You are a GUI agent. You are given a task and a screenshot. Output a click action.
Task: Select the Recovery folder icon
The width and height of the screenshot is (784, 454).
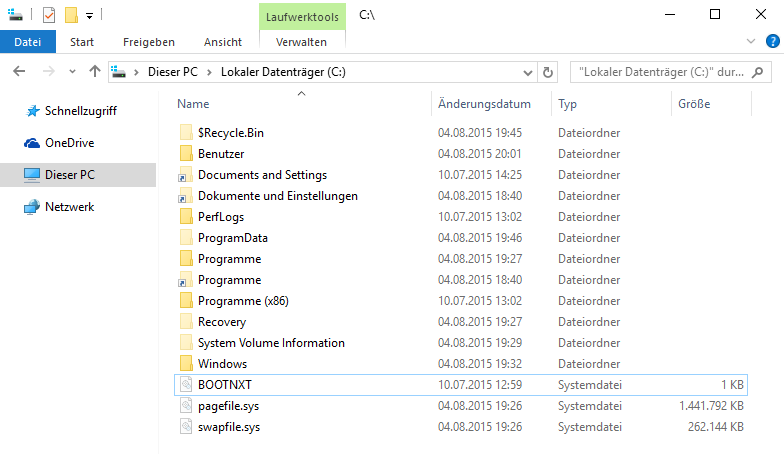click(x=186, y=322)
